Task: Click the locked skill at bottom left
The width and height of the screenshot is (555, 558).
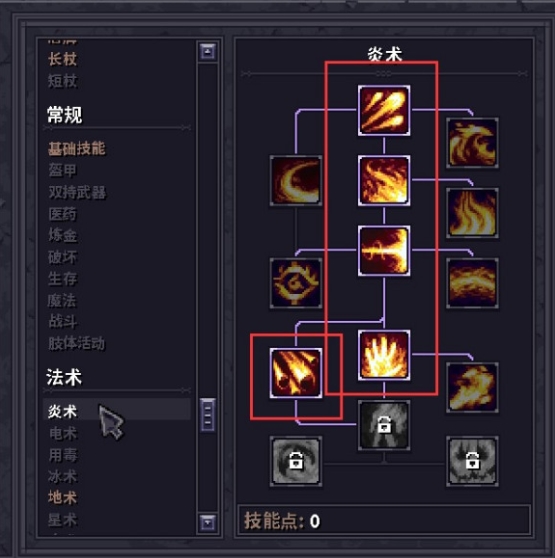Action: coord(296,461)
